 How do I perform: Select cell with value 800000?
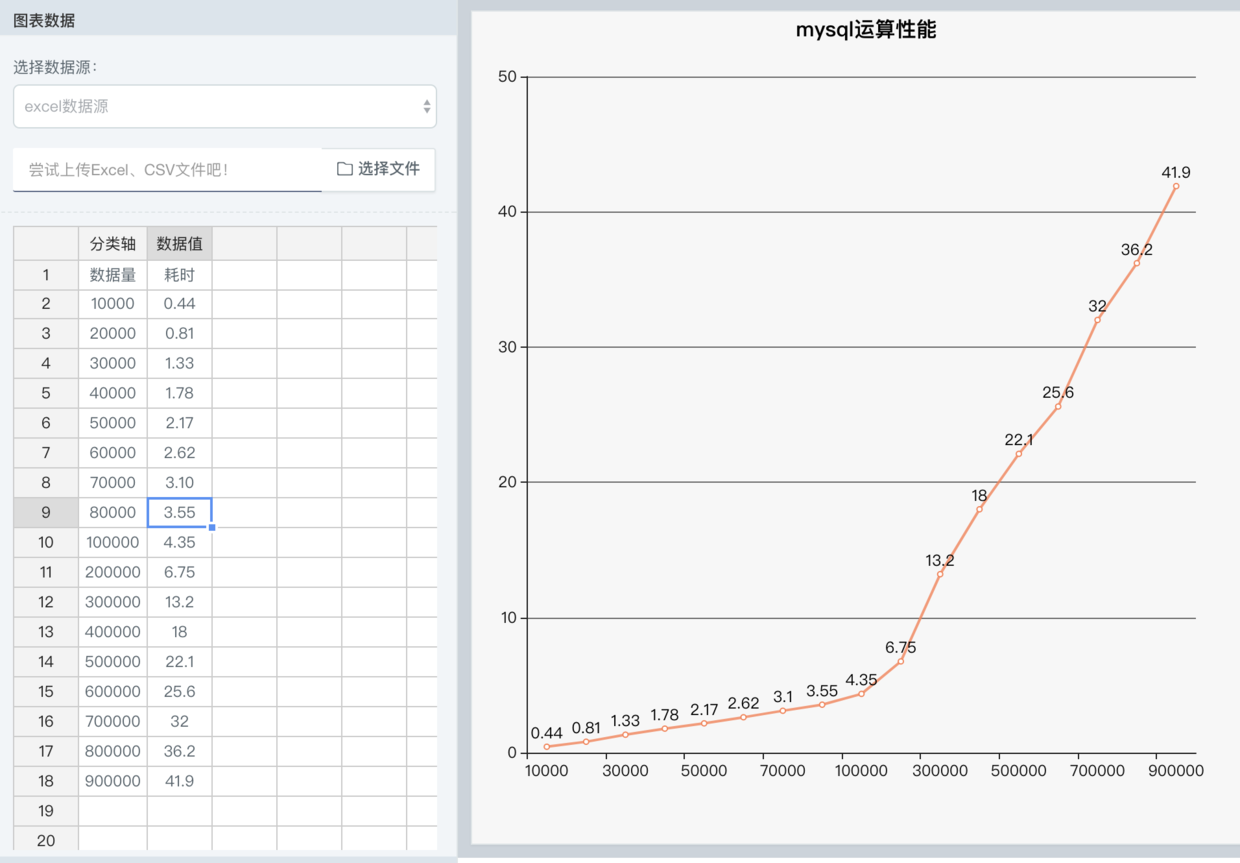[x=113, y=751]
